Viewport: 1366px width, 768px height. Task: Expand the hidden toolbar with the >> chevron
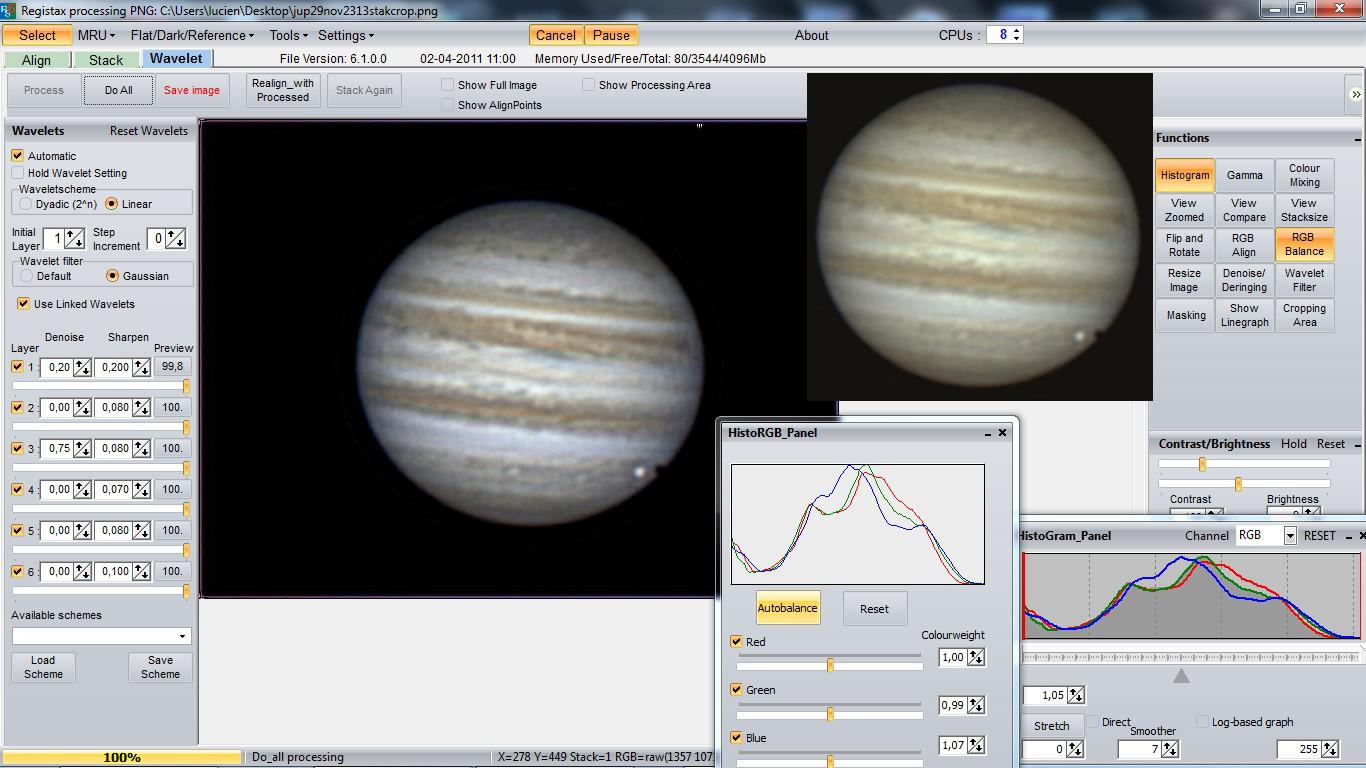click(1355, 94)
